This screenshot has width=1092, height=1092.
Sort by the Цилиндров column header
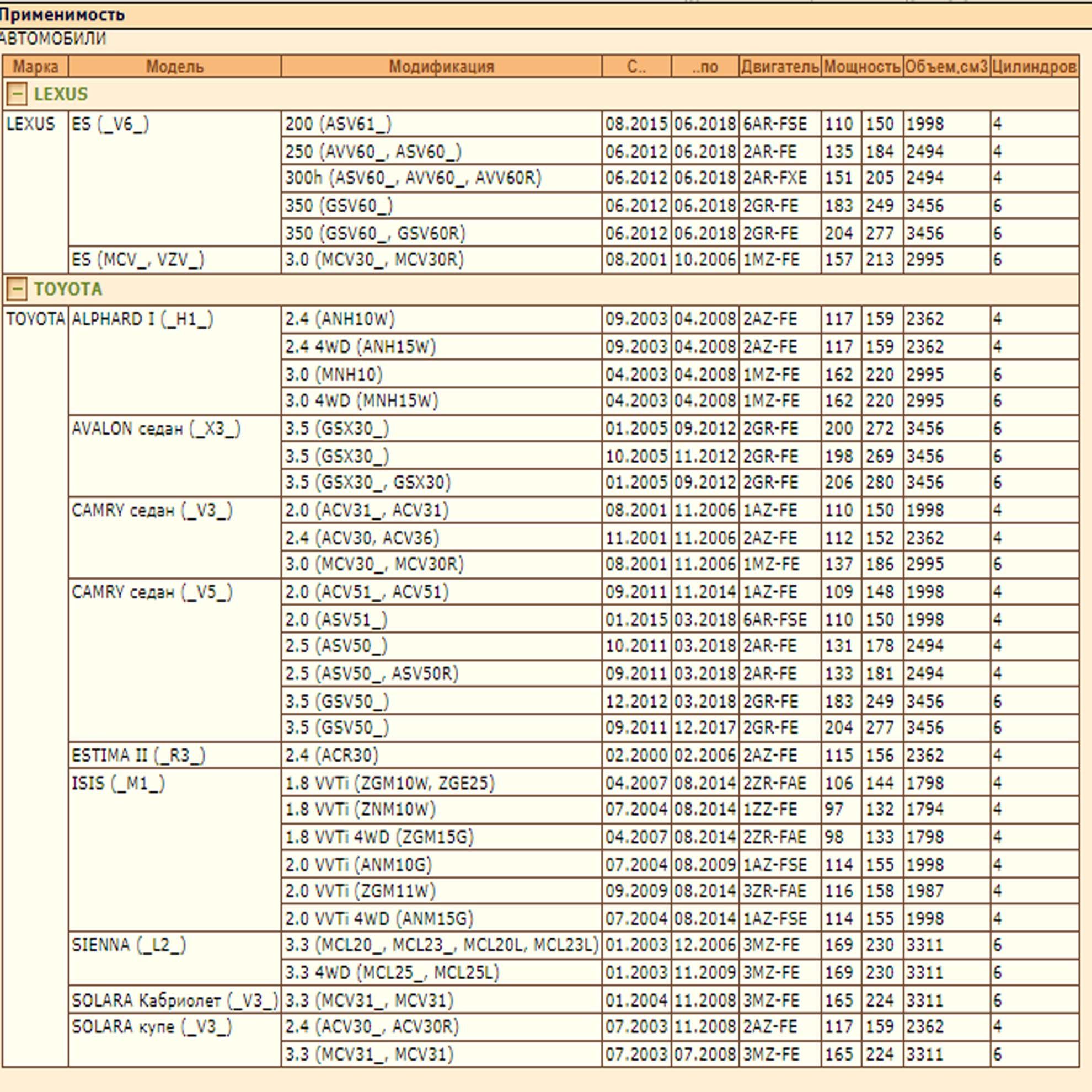(1034, 67)
